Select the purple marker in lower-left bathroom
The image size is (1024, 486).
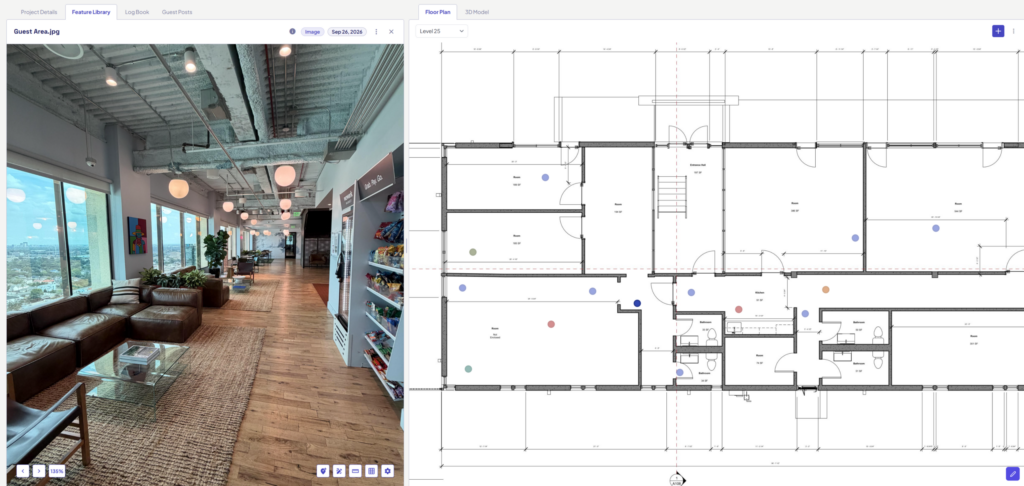[679, 372]
